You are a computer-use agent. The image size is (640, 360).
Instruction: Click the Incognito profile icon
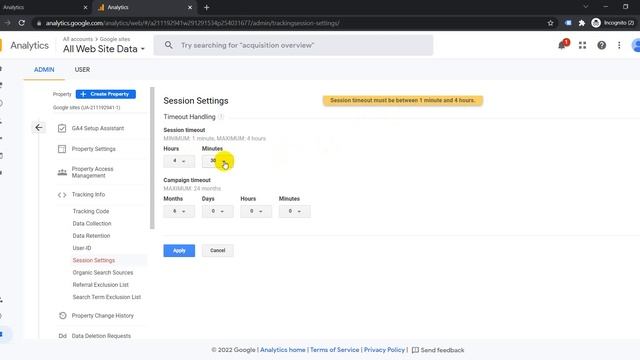(596, 23)
